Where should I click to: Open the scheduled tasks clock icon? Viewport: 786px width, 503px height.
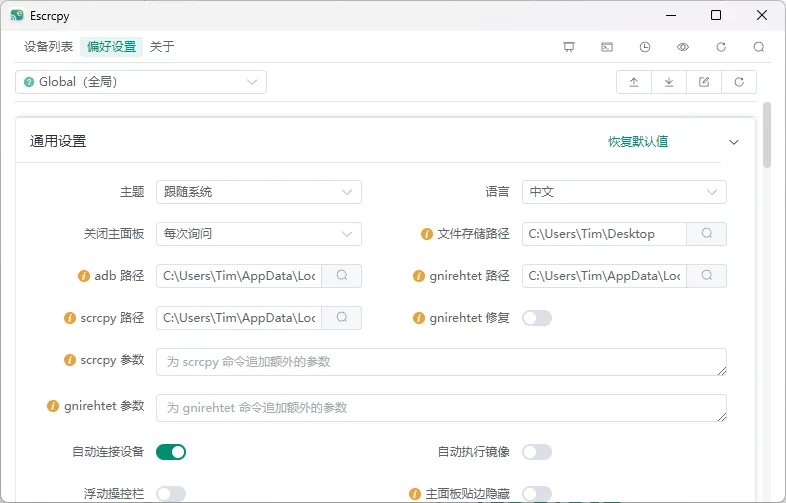[x=645, y=47]
